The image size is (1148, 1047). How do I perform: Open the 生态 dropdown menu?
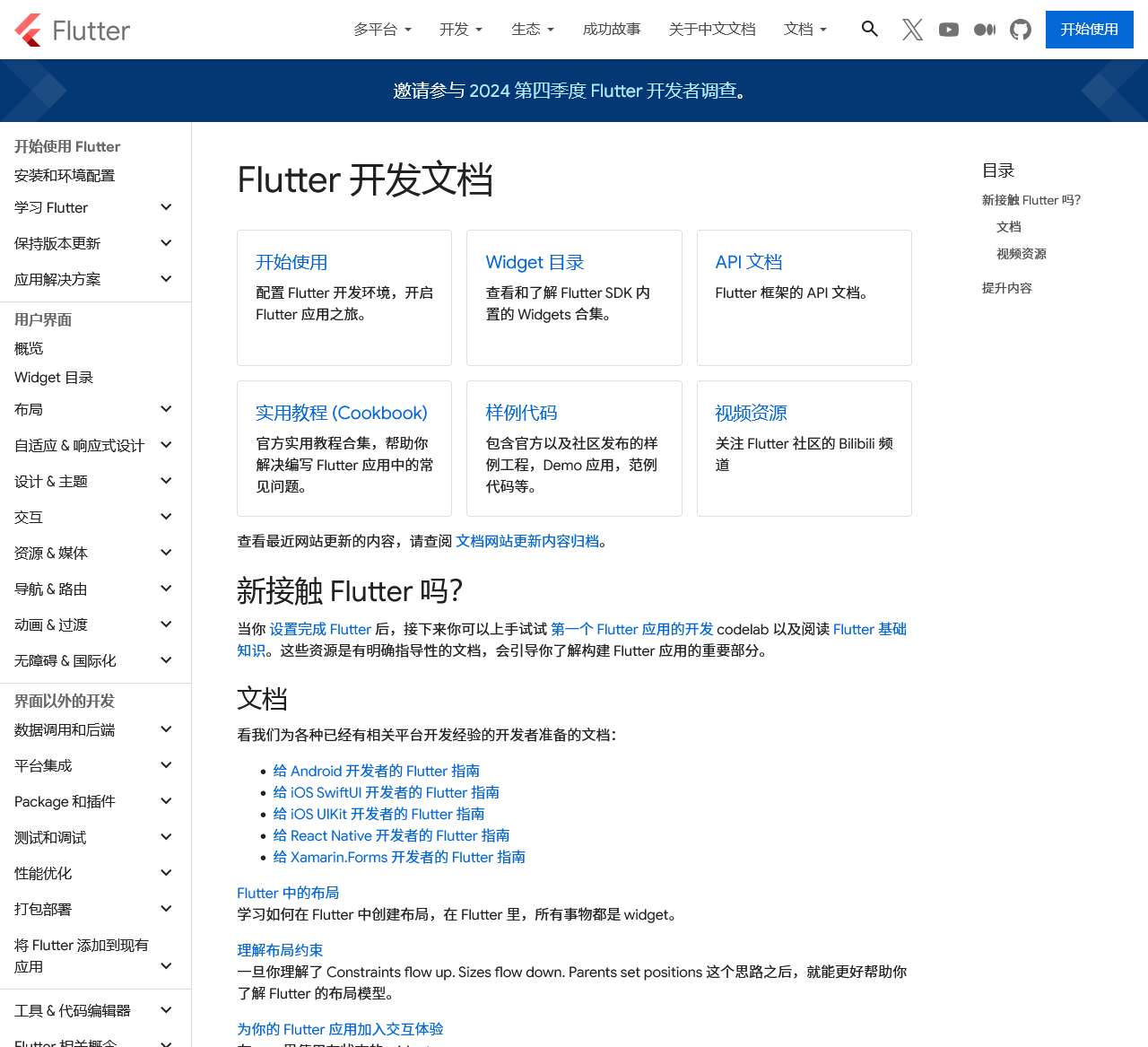(533, 30)
